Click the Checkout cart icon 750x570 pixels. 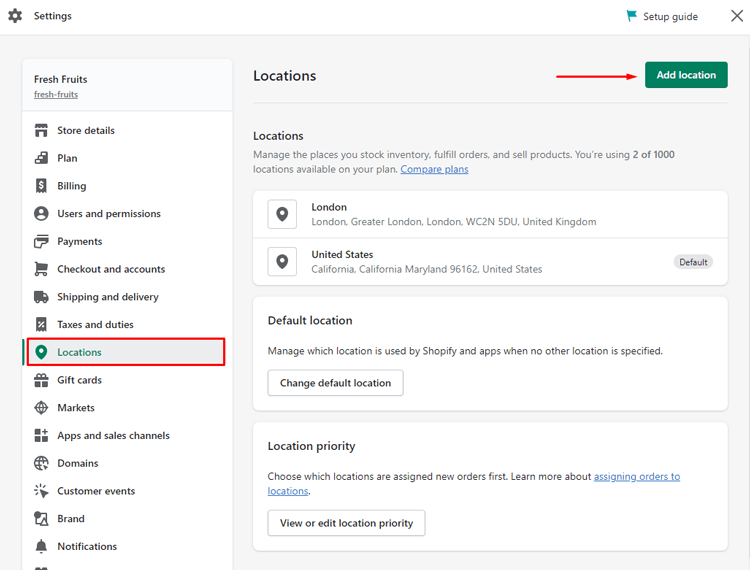(x=41, y=269)
